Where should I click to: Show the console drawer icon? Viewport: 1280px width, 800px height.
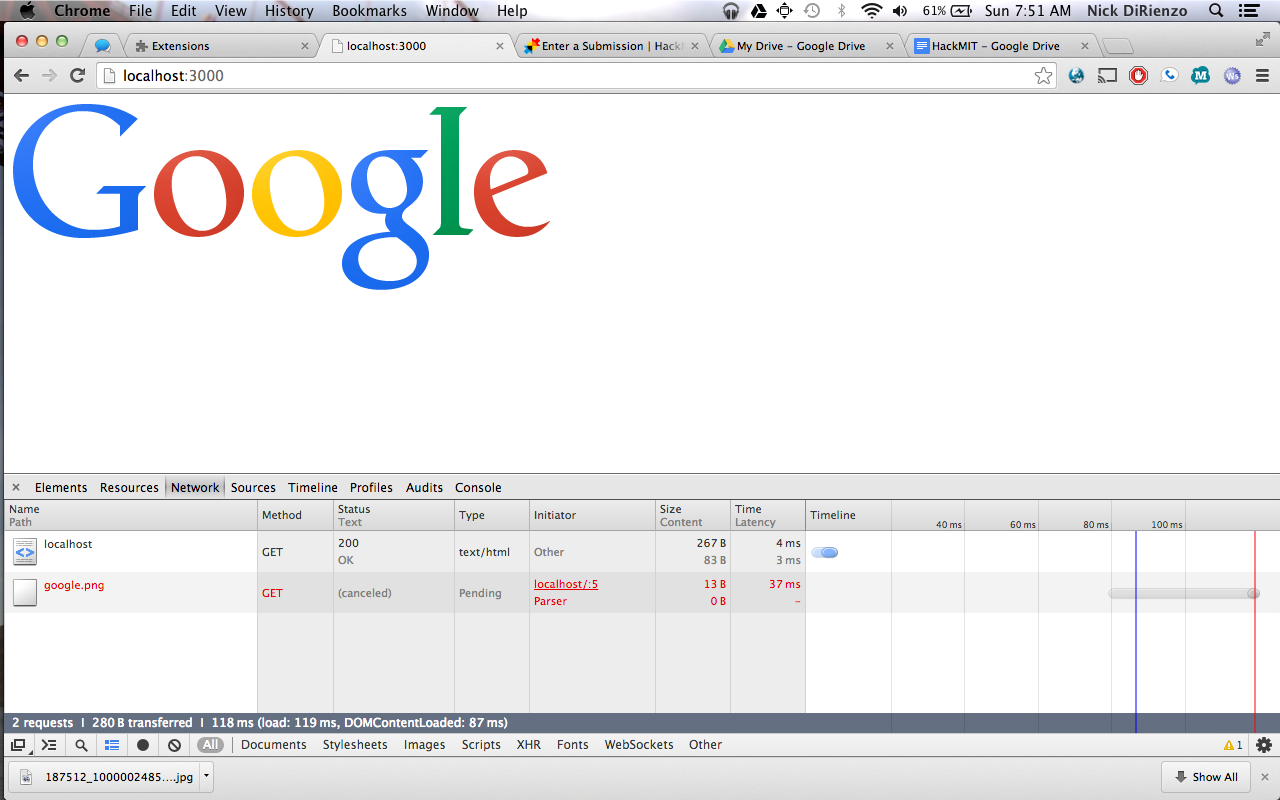49,745
